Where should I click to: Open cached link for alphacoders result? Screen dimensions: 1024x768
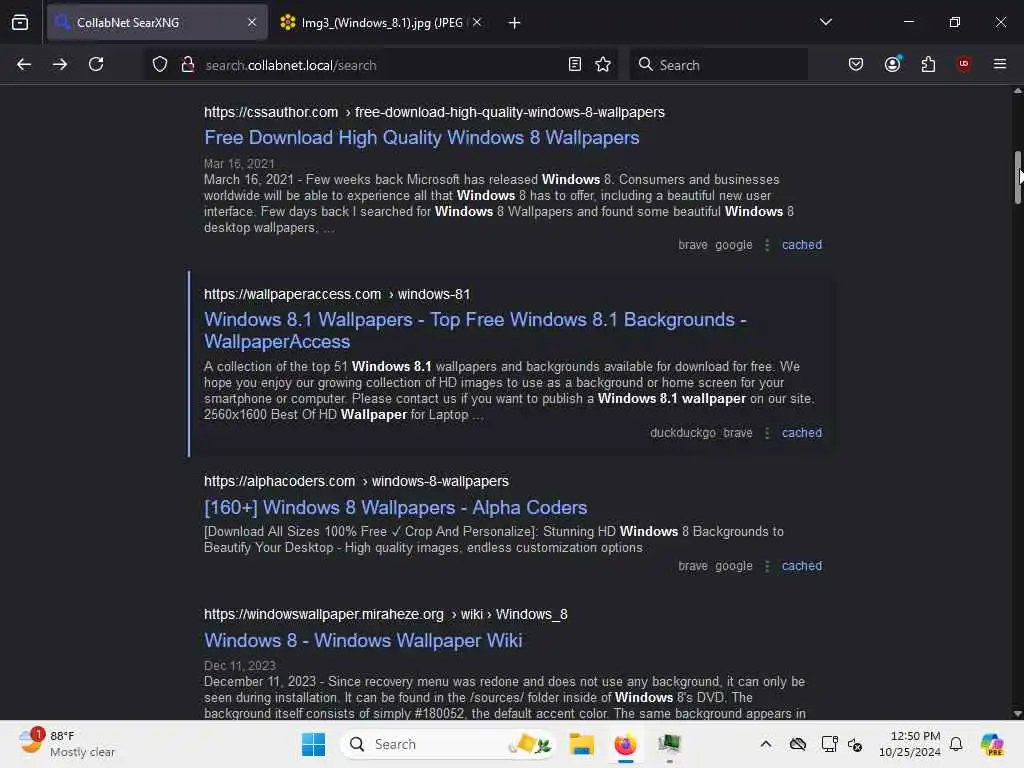801,566
